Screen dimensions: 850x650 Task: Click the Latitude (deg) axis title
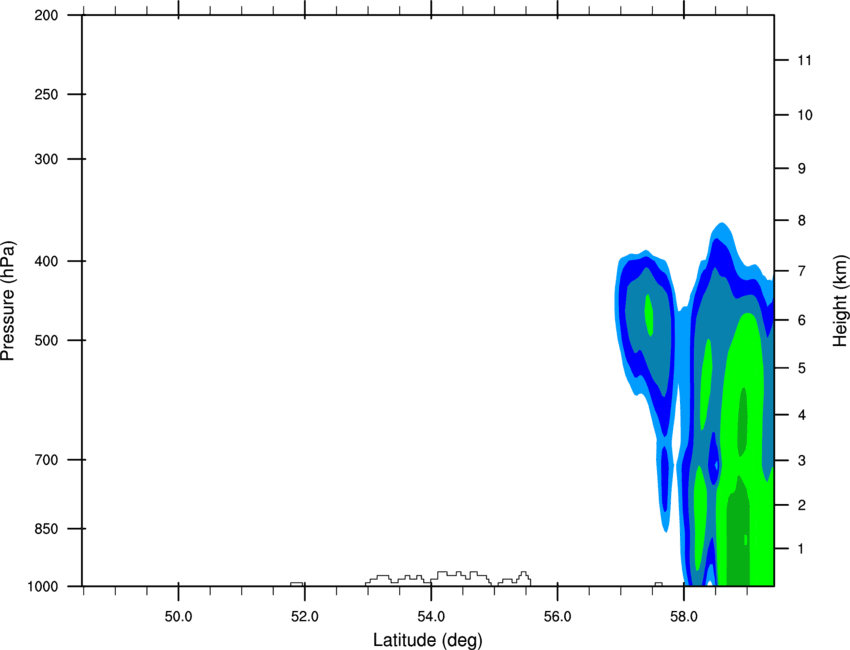(x=428, y=640)
